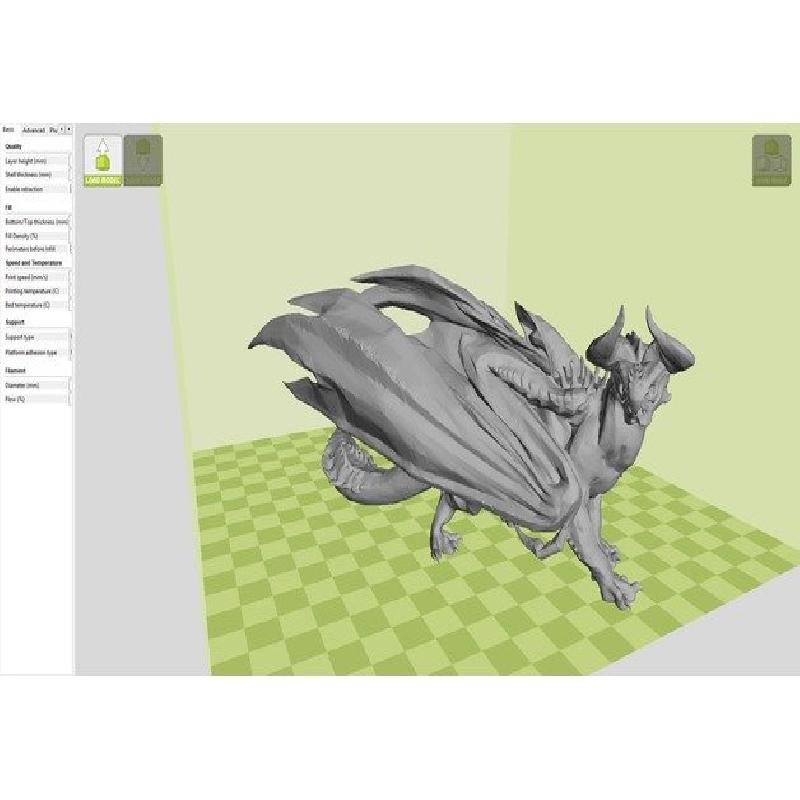The width and height of the screenshot is (800, 800).
Task: Select the partially hidden Plugins tab
Action: [53, 130]
